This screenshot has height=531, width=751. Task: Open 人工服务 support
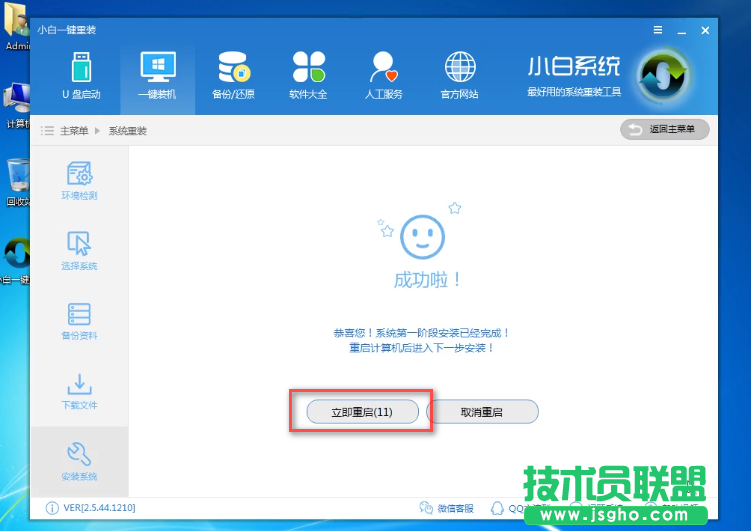(384, 76)
